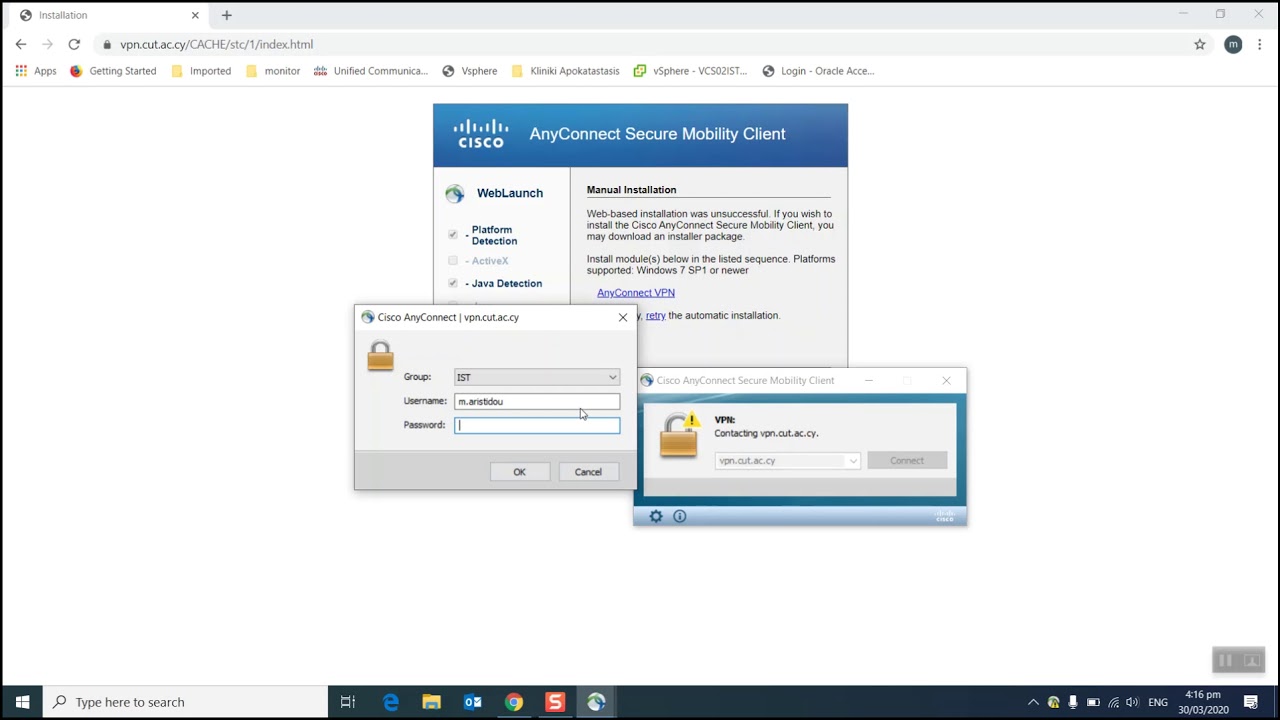Screen dimensions: 1280x720
Task: Open AnyConnect info icon
Action: [680, 516]
